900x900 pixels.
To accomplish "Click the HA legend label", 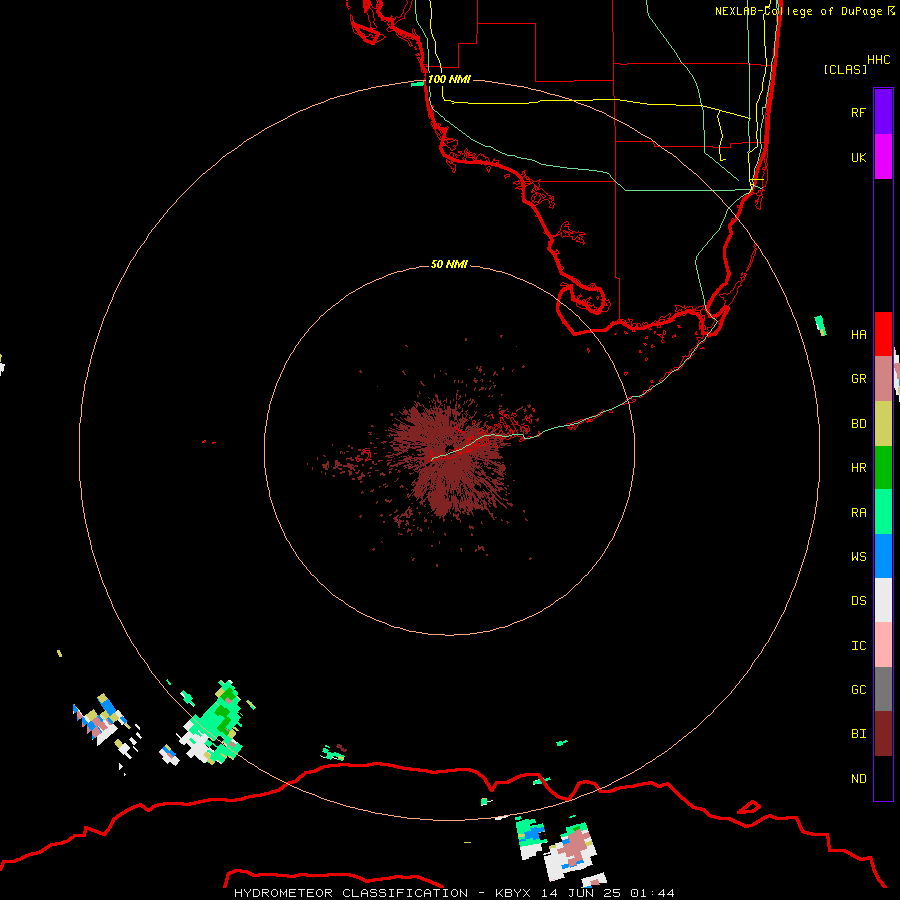I will coord(858,335).
